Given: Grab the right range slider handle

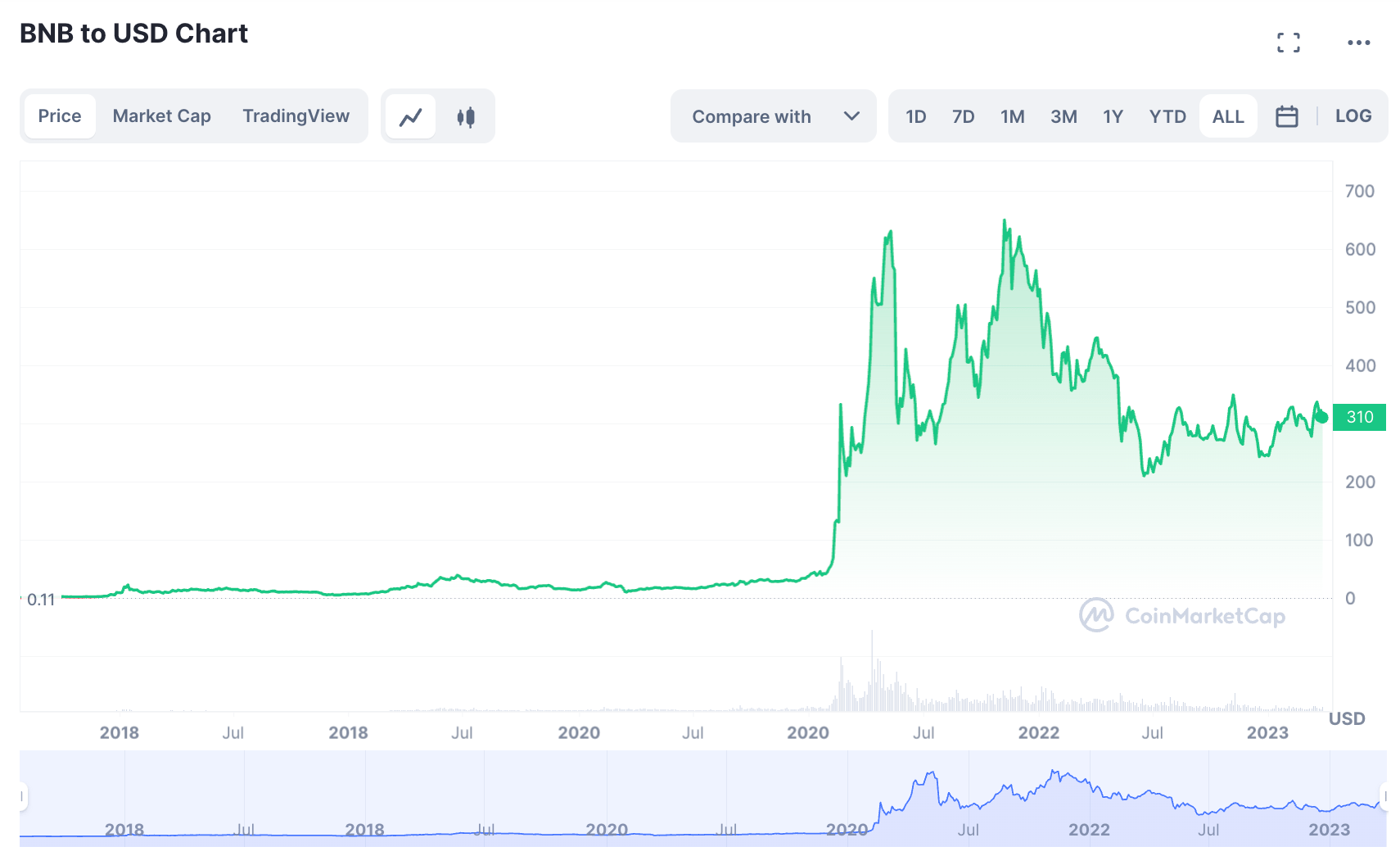Looking at the screenshot, I should pyautogui.click(x=1384, y=796).
